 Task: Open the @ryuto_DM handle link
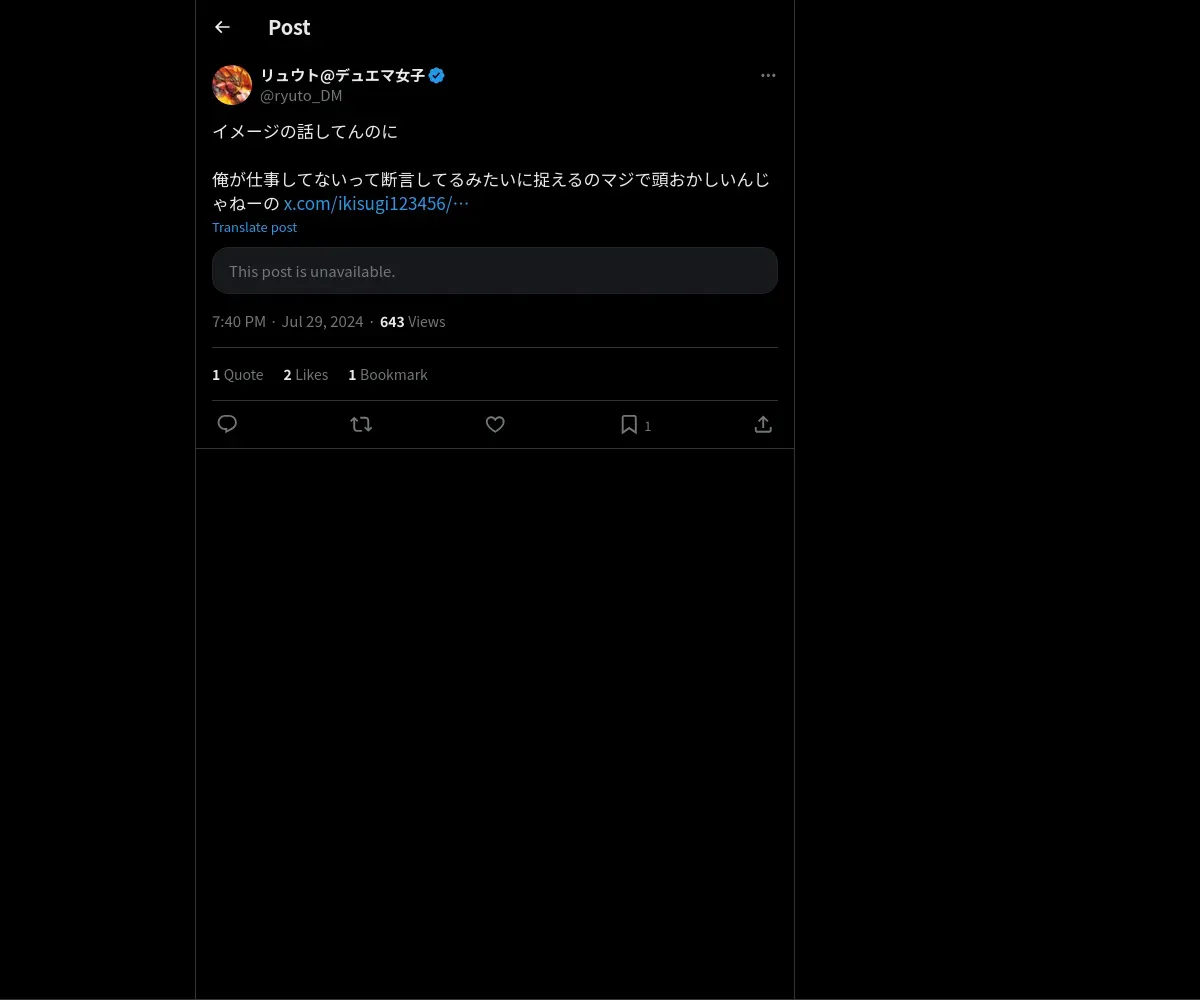click(301, 96)
